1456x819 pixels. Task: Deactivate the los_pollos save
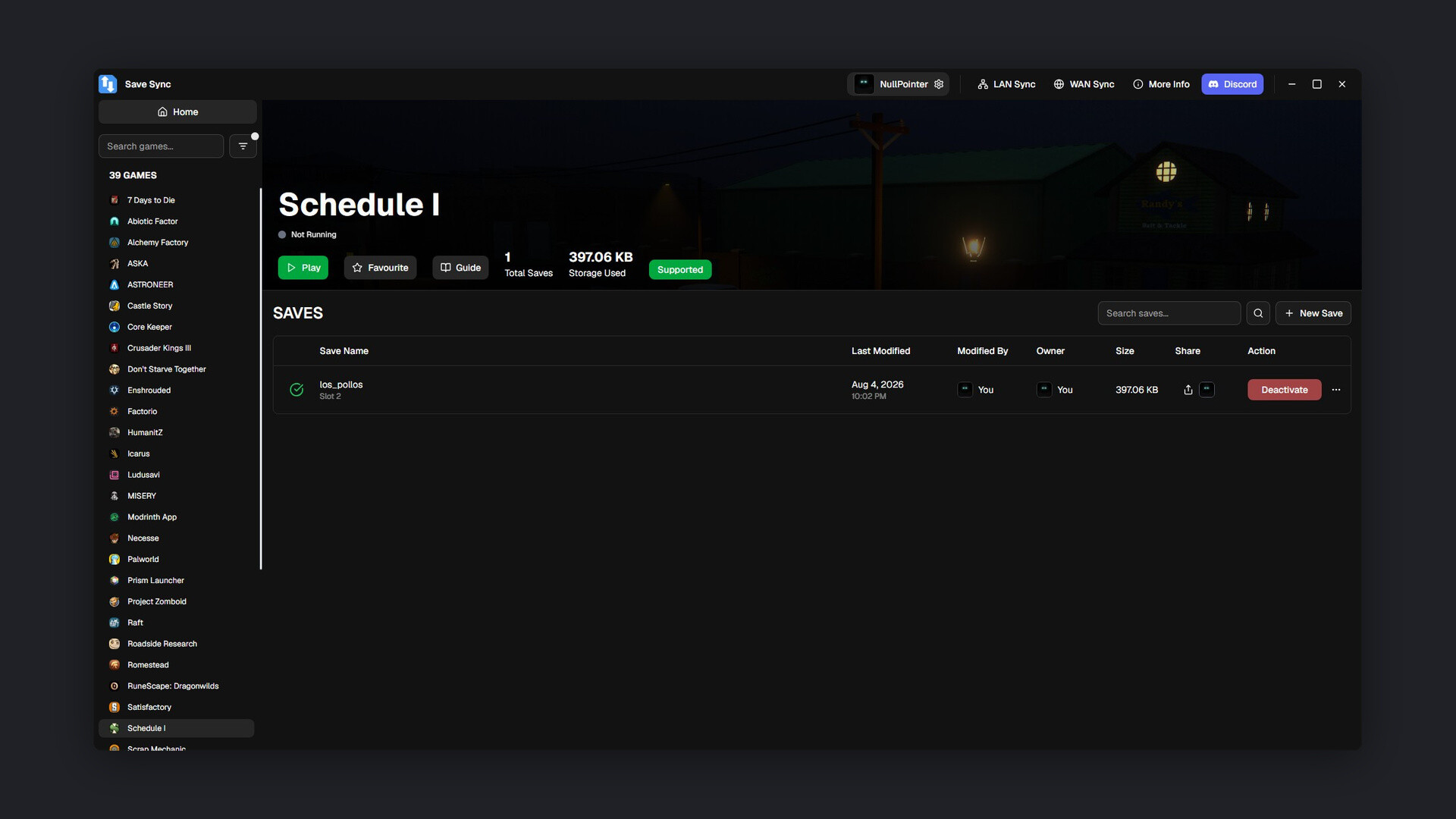tap(1284, 390)
